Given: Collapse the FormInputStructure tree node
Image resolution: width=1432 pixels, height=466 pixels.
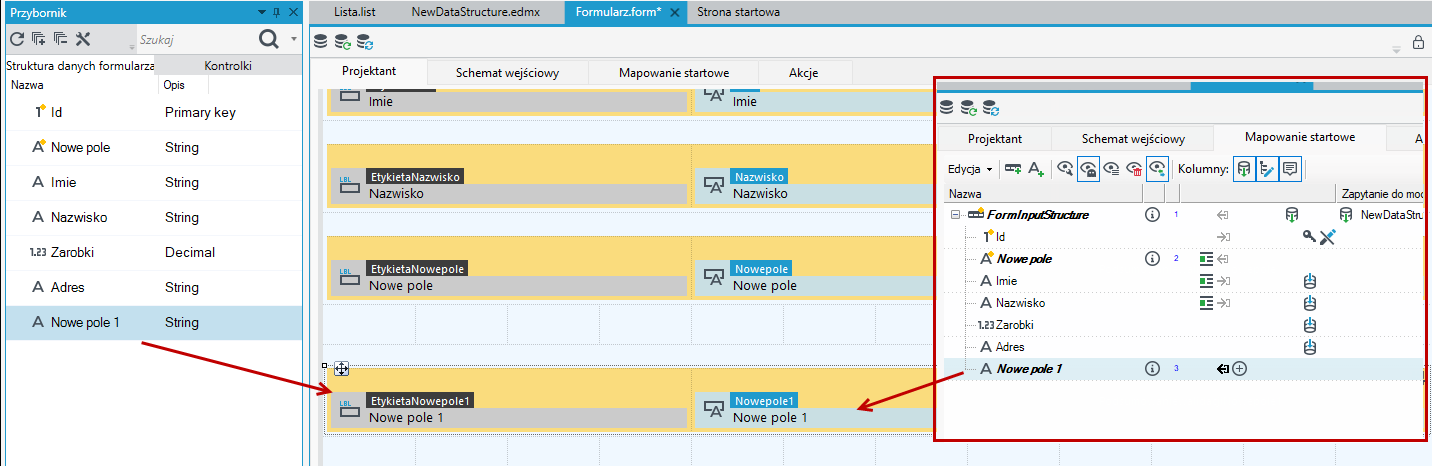Looking at the screenshot, I should point(956,214).
